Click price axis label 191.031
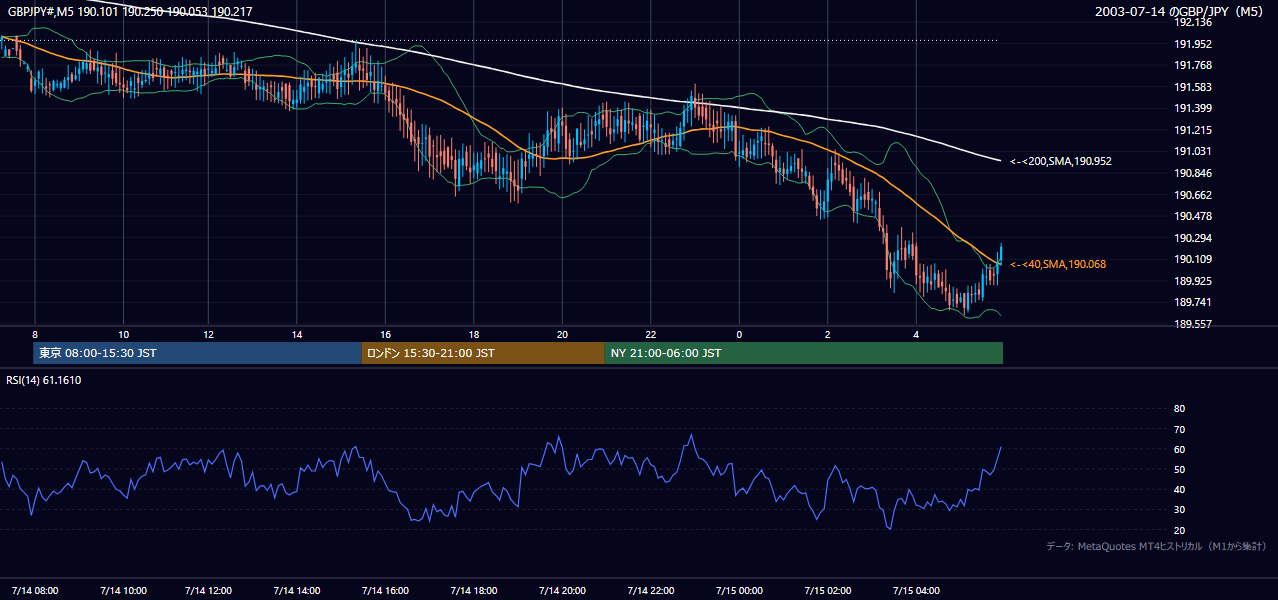1278x600 pixels. click(1193, 151)
